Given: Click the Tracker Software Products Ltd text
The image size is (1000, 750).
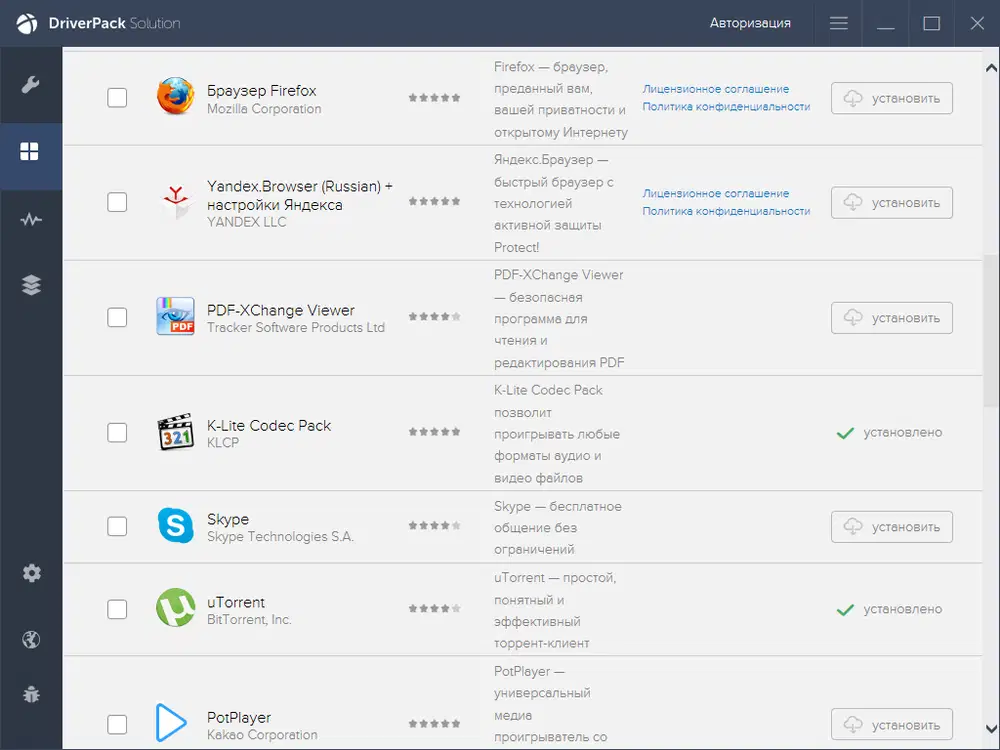Looking at the screenshot, I should click(296, 328).
